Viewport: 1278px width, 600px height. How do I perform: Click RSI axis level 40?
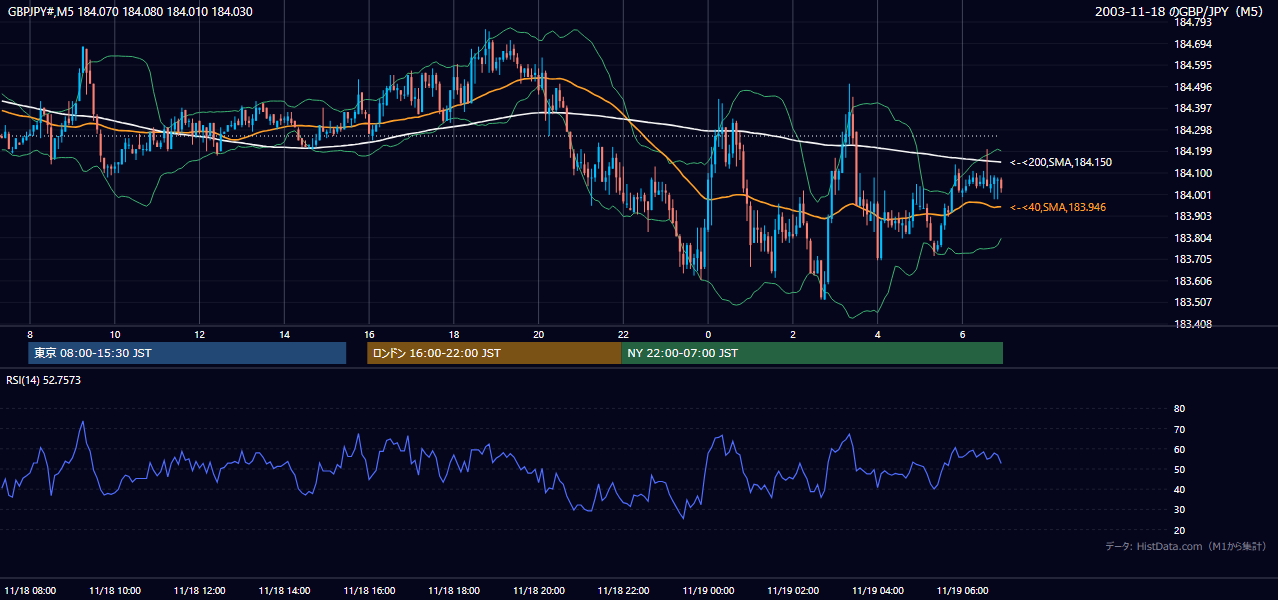[1179, 489]
